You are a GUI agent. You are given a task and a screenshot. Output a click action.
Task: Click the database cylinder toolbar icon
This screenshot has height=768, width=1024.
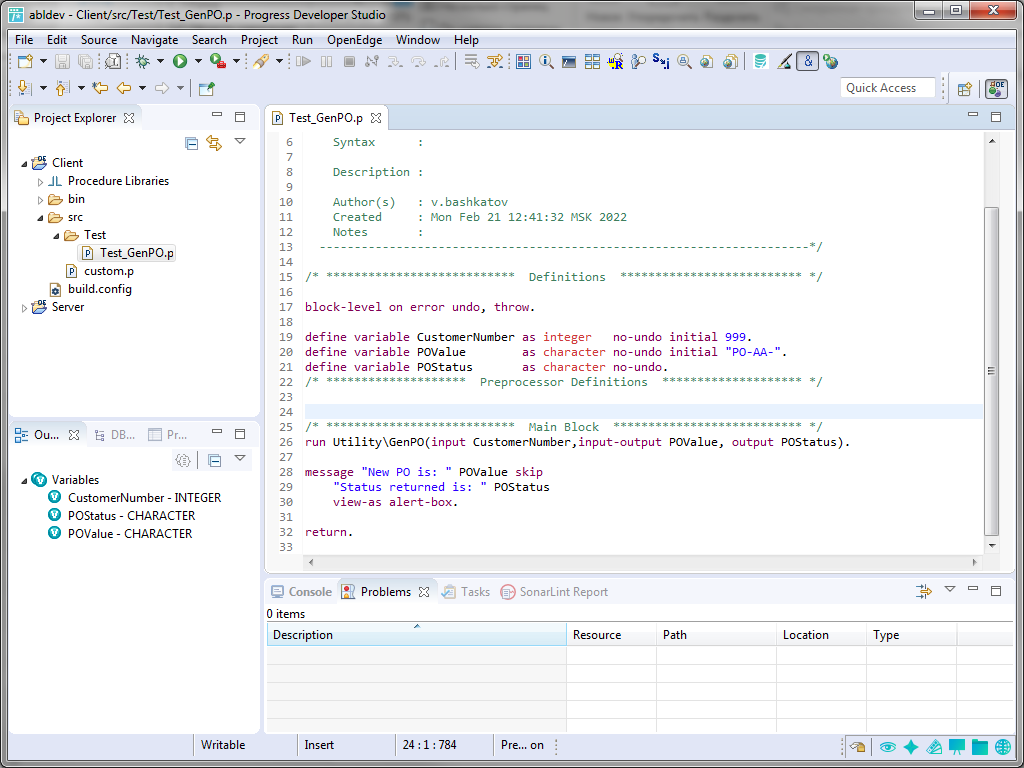point(760,62)
